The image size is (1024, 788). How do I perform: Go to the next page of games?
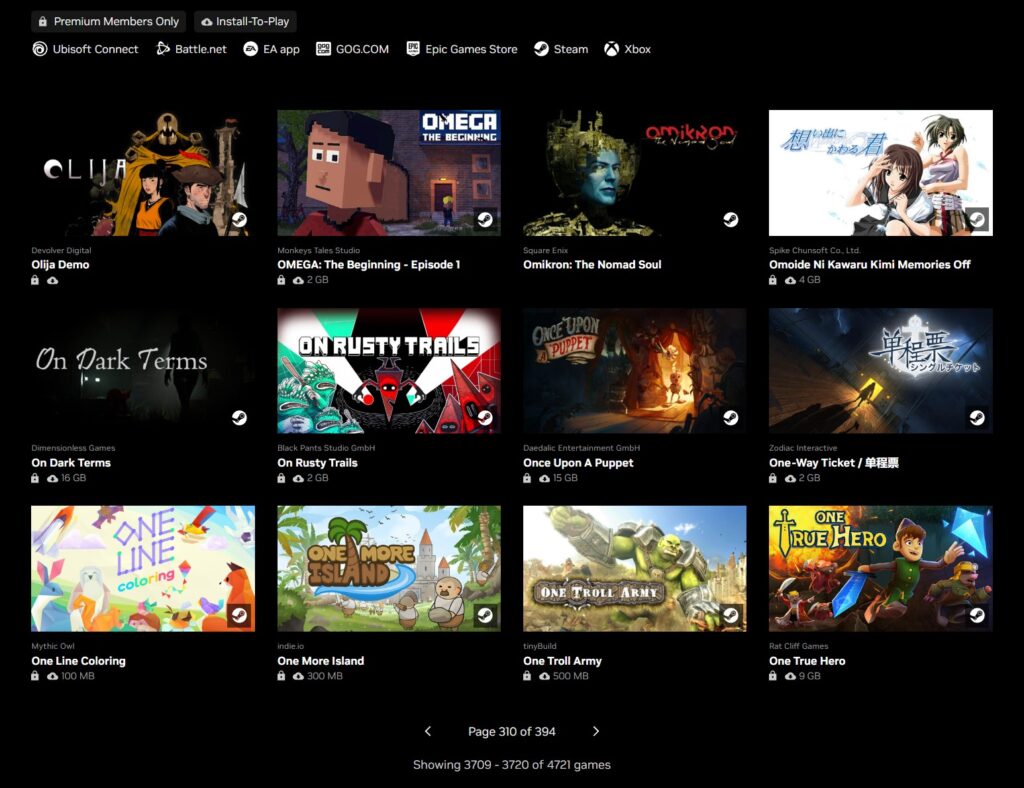pos(595,731)
